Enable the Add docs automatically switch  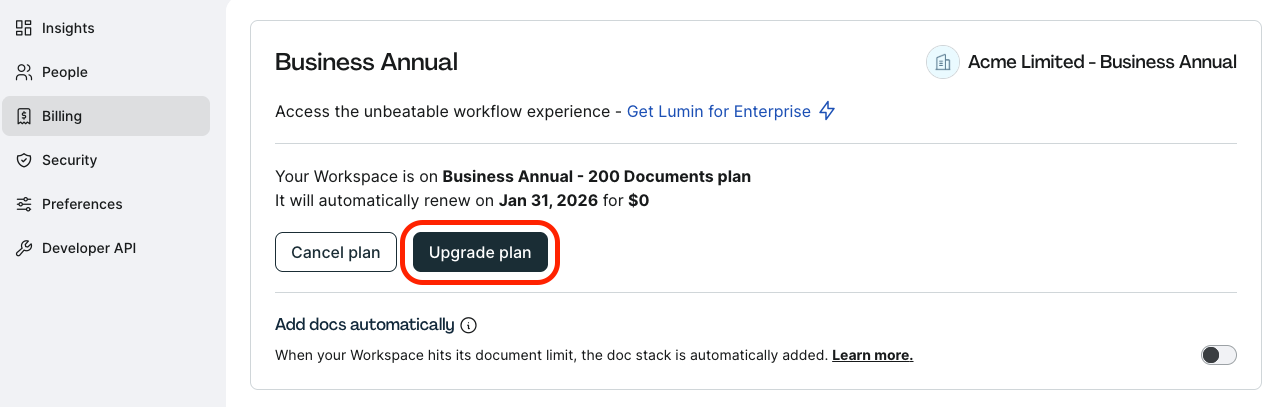pos(1219,355)
